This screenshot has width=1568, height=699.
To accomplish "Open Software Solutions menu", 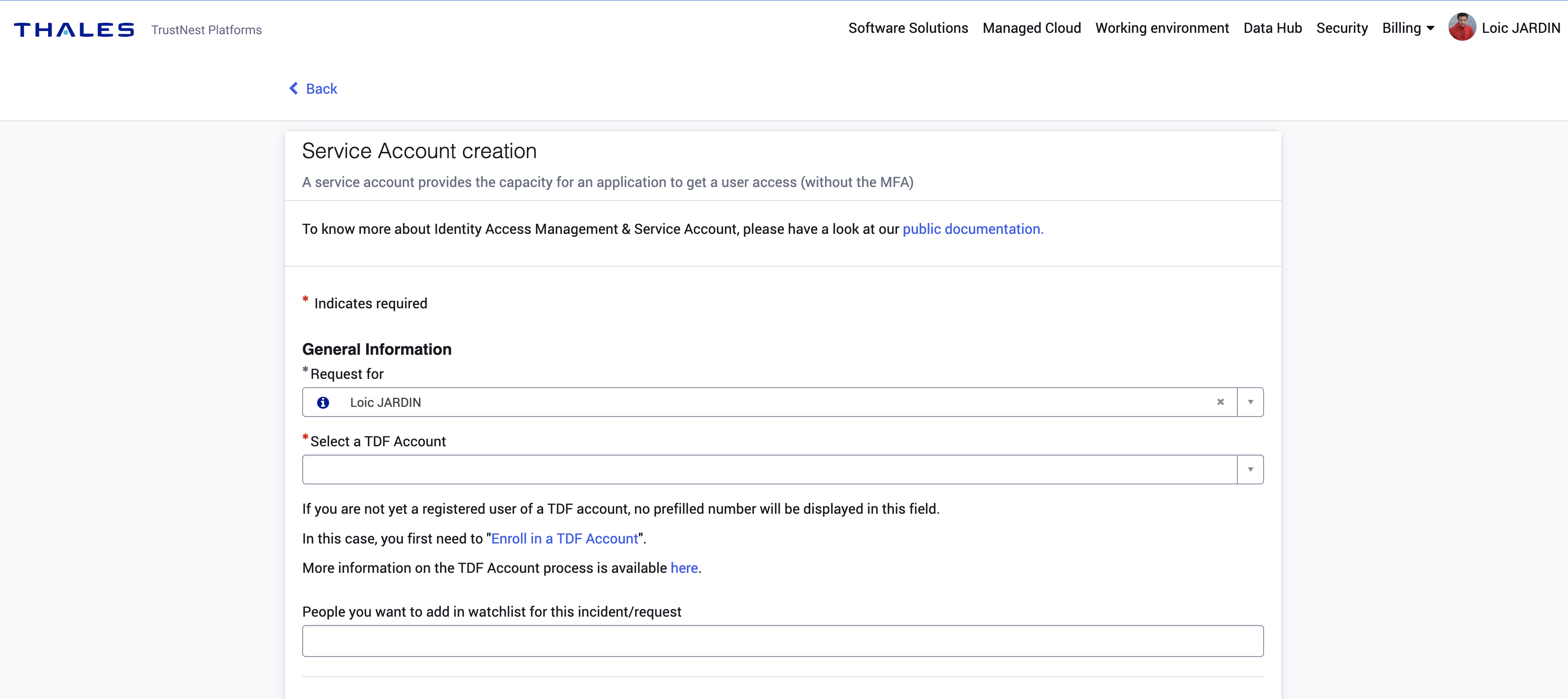I will 908,28.
